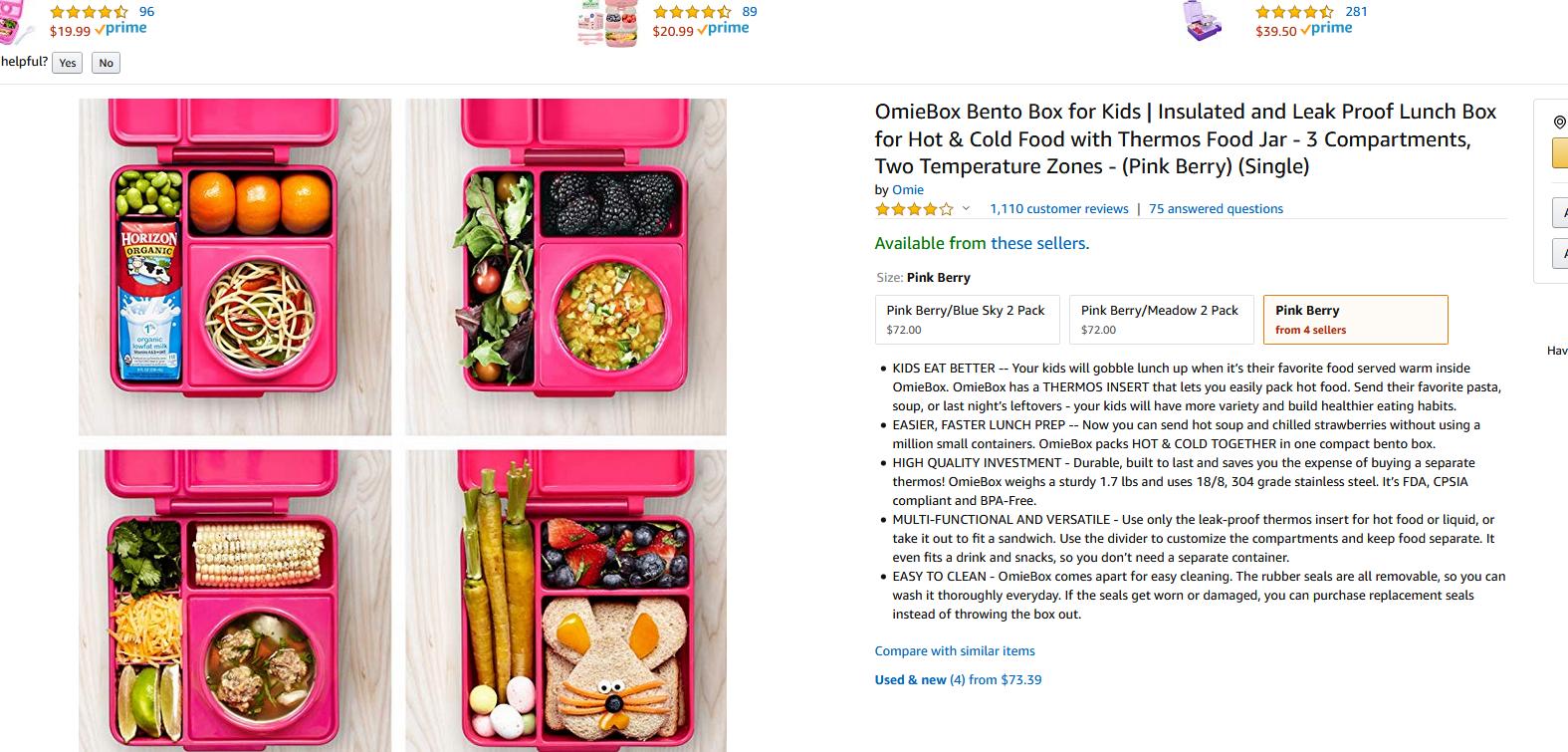Screen dimensions: 1568x752
Task: Expand the star rating breakdown chevron
Action: pyautogui.click(x=965, y=209)
